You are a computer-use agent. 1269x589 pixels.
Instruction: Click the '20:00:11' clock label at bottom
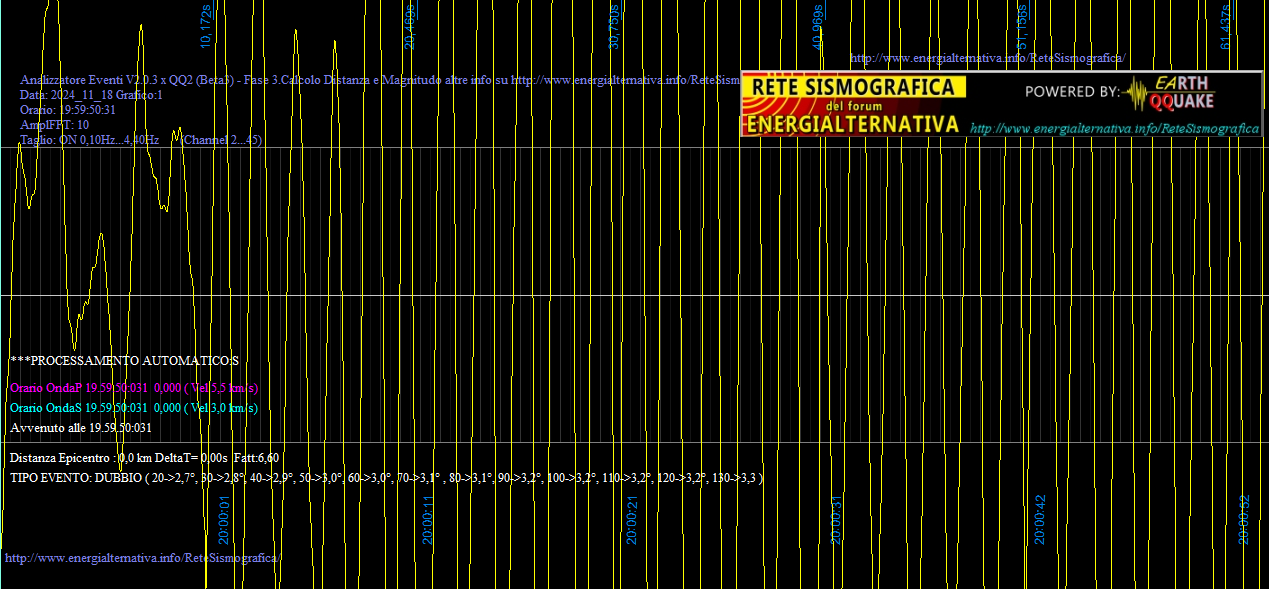click(x=428, y=520)
